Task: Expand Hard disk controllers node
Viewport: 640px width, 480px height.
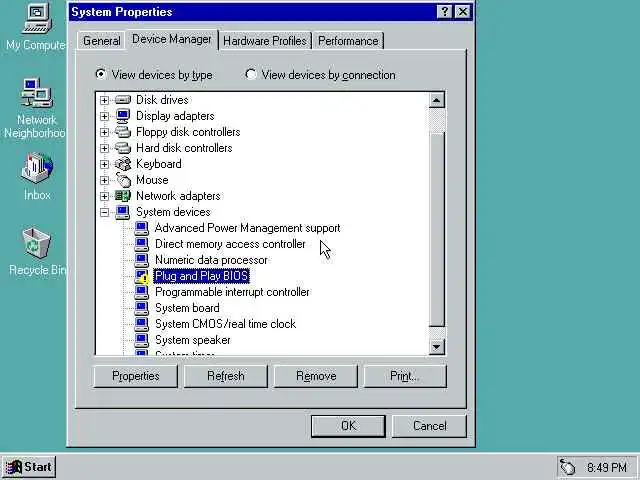Action: 104,148
